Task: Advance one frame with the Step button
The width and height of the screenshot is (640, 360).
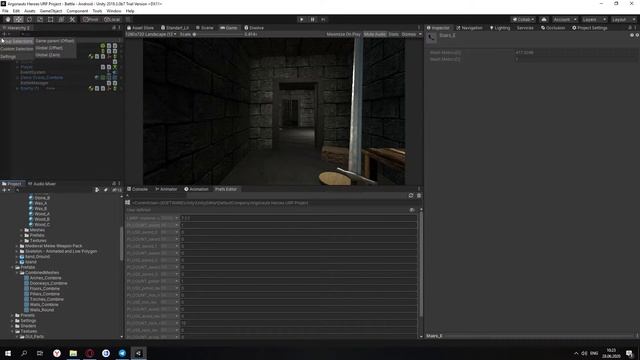Action: 324,20
